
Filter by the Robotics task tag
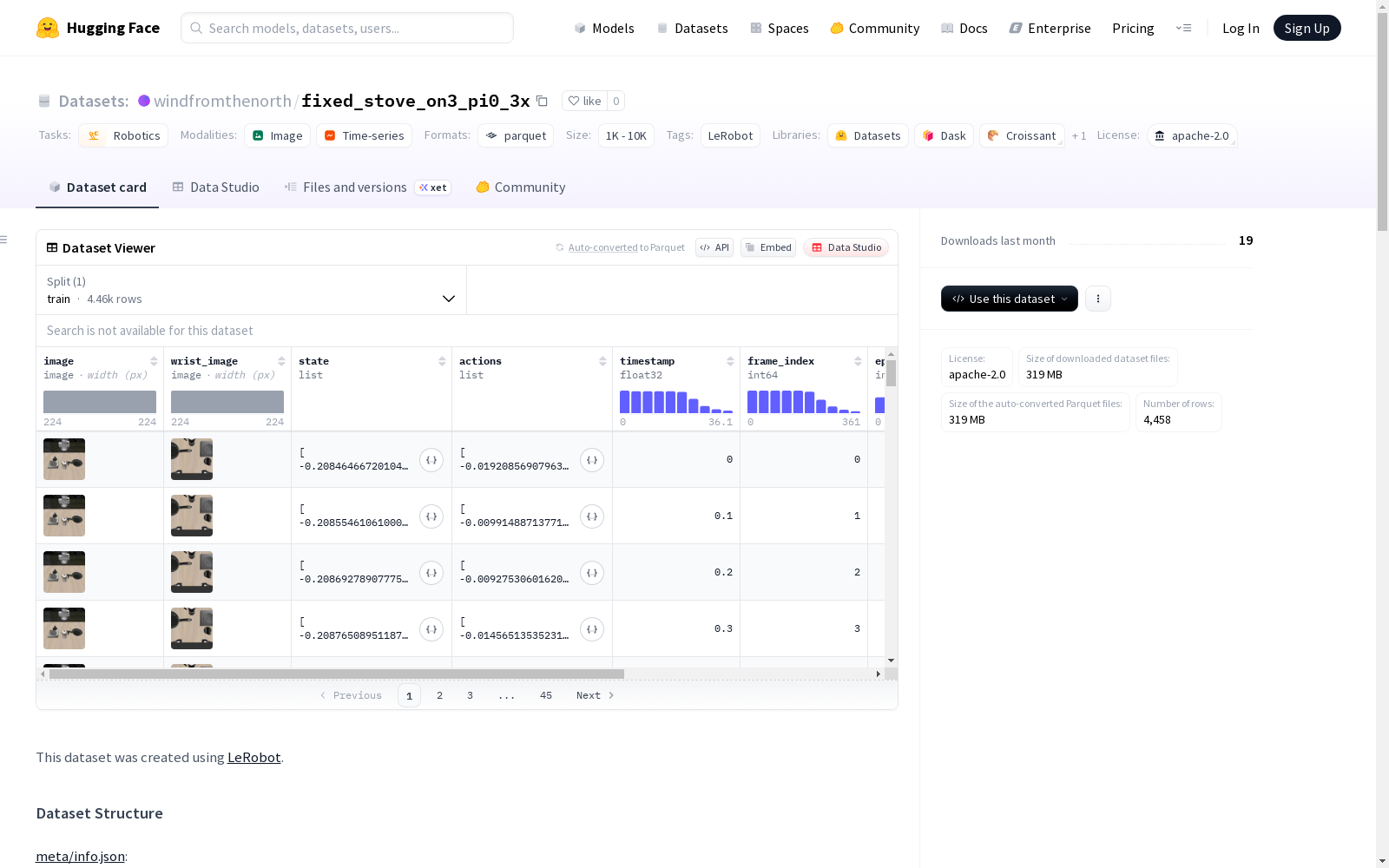click(x=123, y=135)
